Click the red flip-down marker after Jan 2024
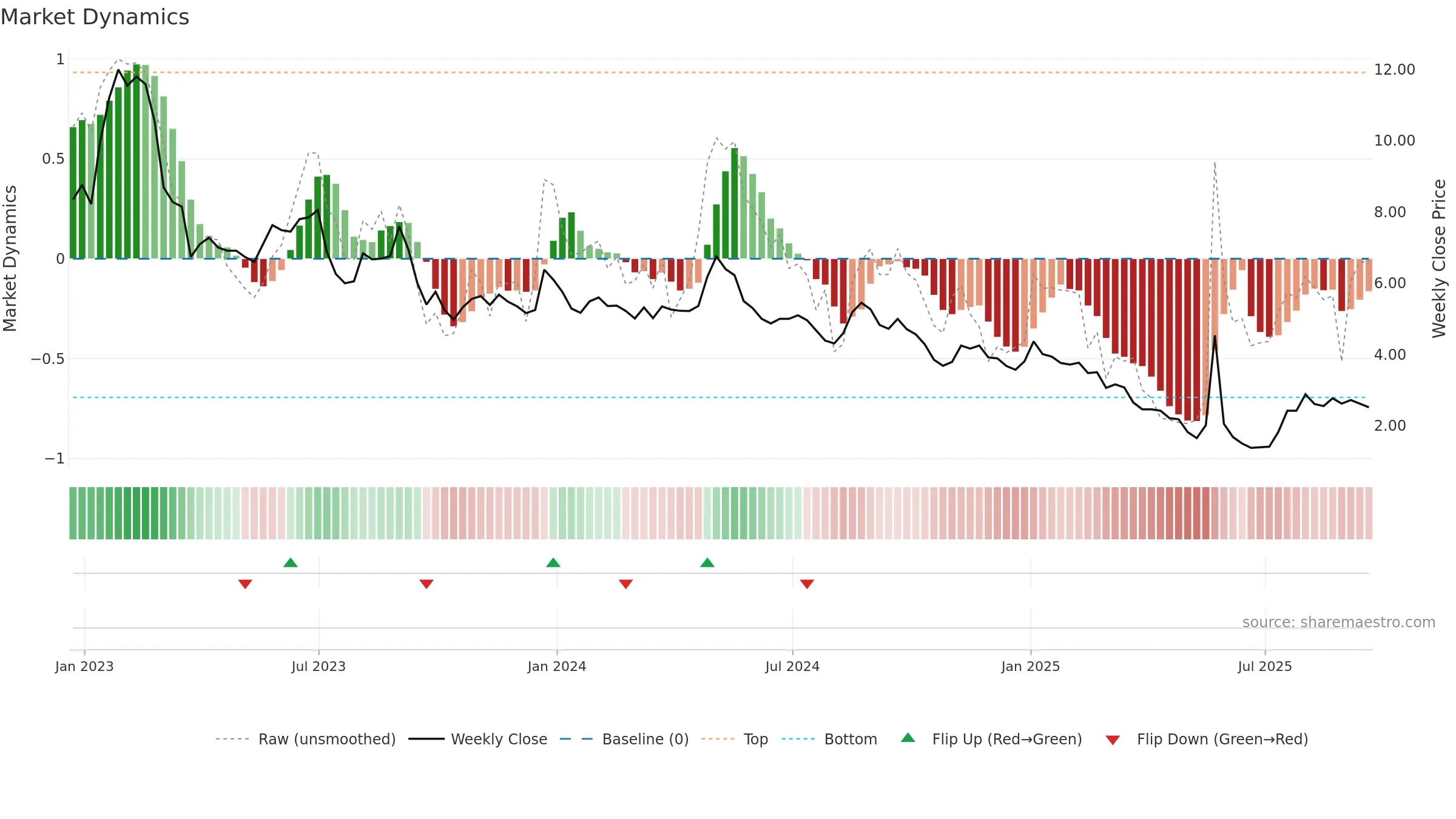The height and width of the screenshot is (819, 1456). point(626,584)
